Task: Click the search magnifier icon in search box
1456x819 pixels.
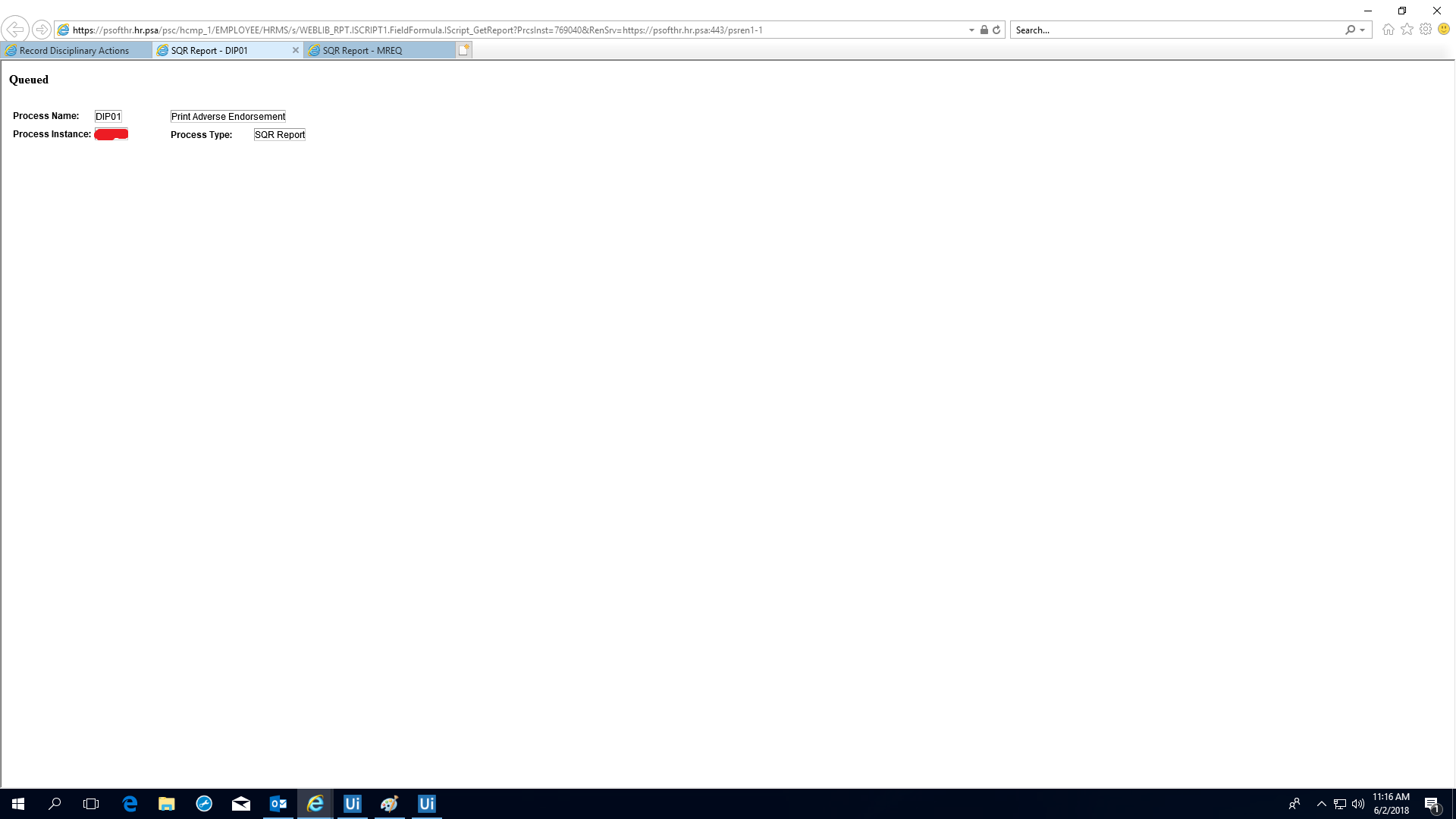Action: click(x=1350, y=30)
